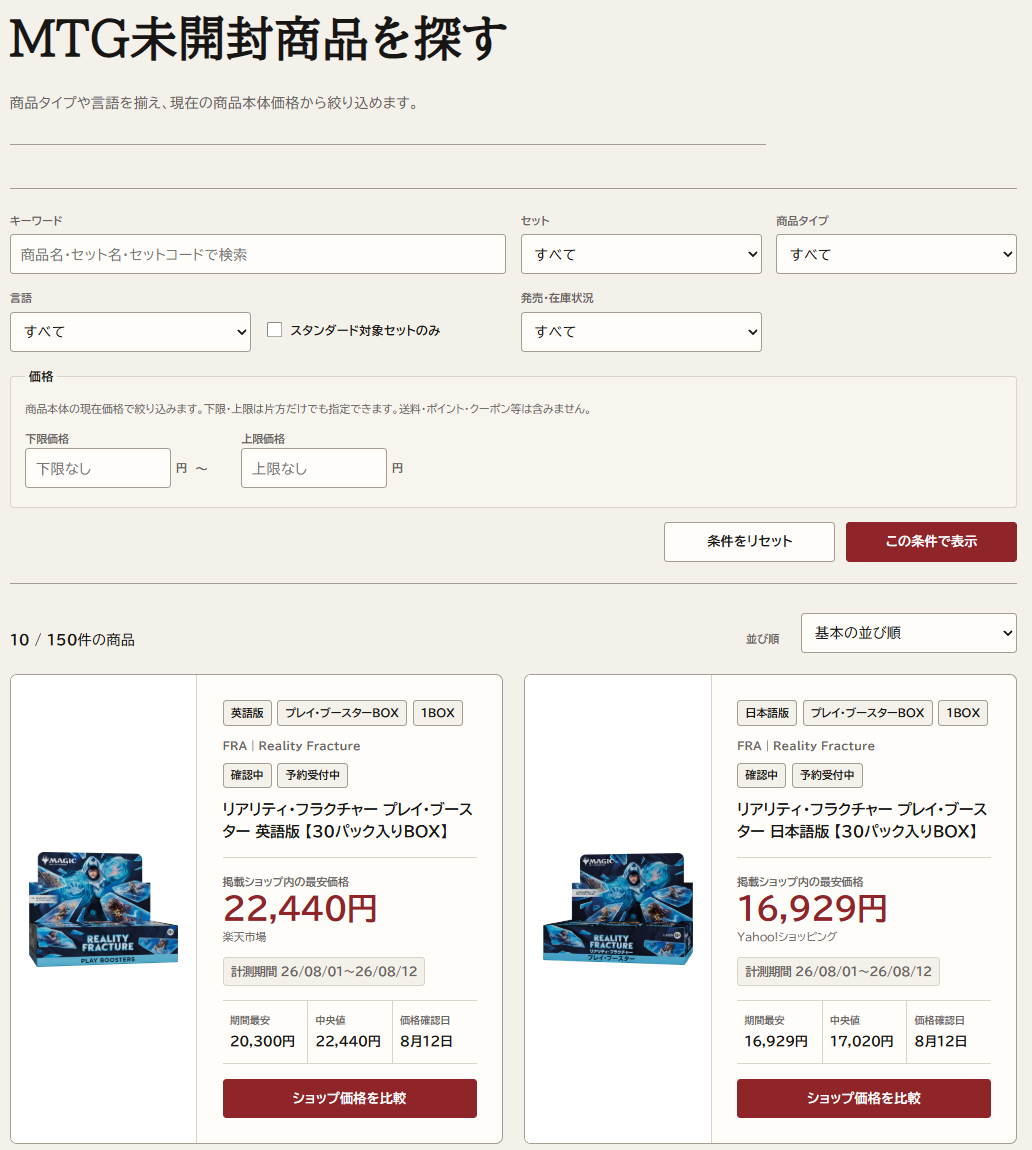Open the Japanese Reality Fracture box image
This screenshot has width=1032, height=1150.
coord(618,908)
